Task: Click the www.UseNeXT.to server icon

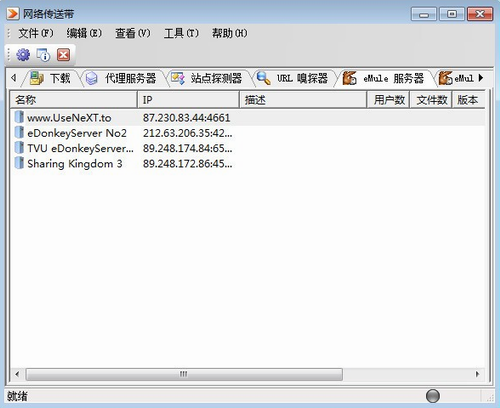Action: (19, 117)
